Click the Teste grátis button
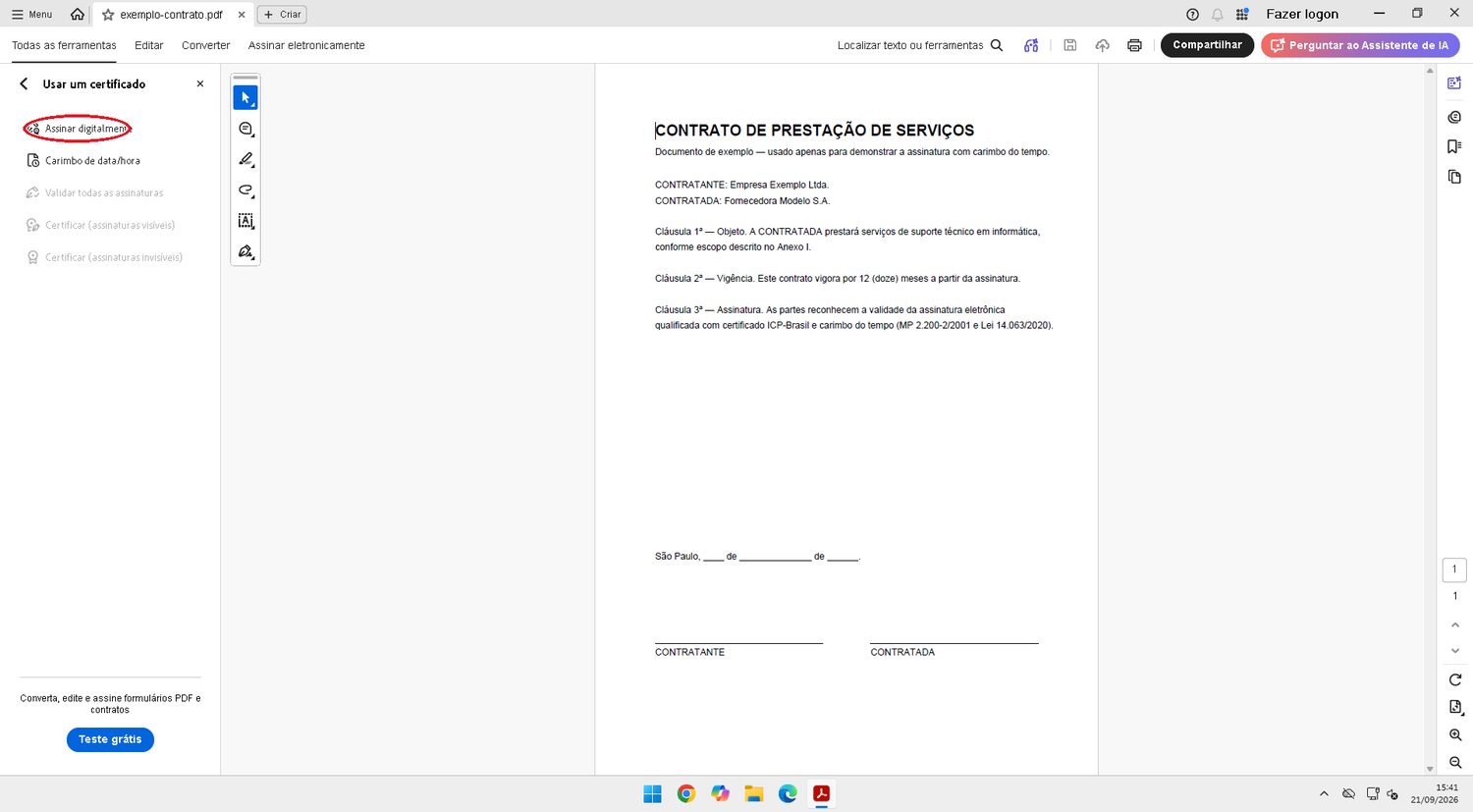 (x=110, y=739)
